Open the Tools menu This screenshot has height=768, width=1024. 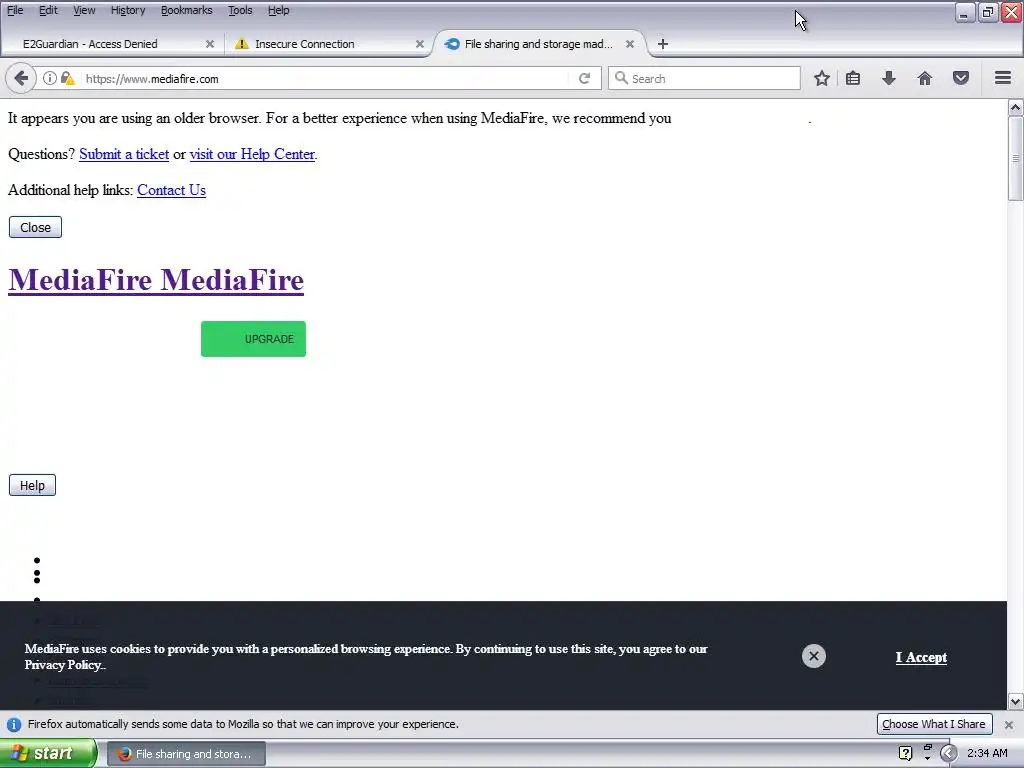pyautogui.click(x=240, y=10)
